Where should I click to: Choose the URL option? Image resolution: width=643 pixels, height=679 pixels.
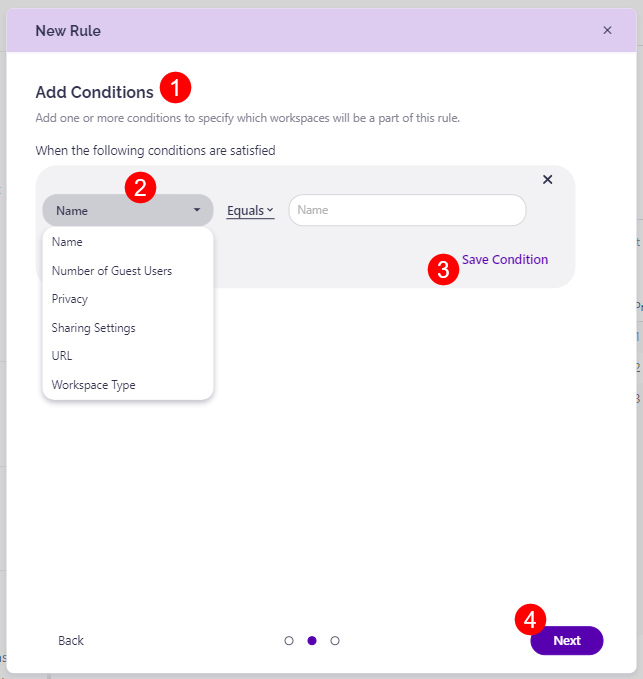pyautogui.click(x=62, y=356)
